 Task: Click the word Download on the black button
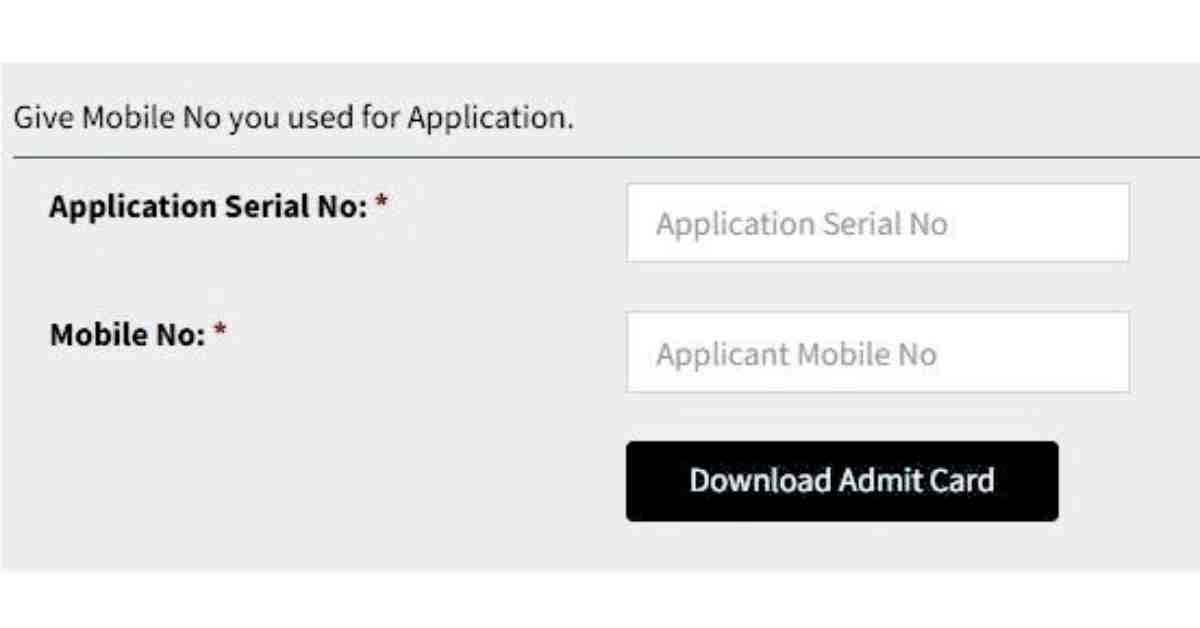pos(760,481)
